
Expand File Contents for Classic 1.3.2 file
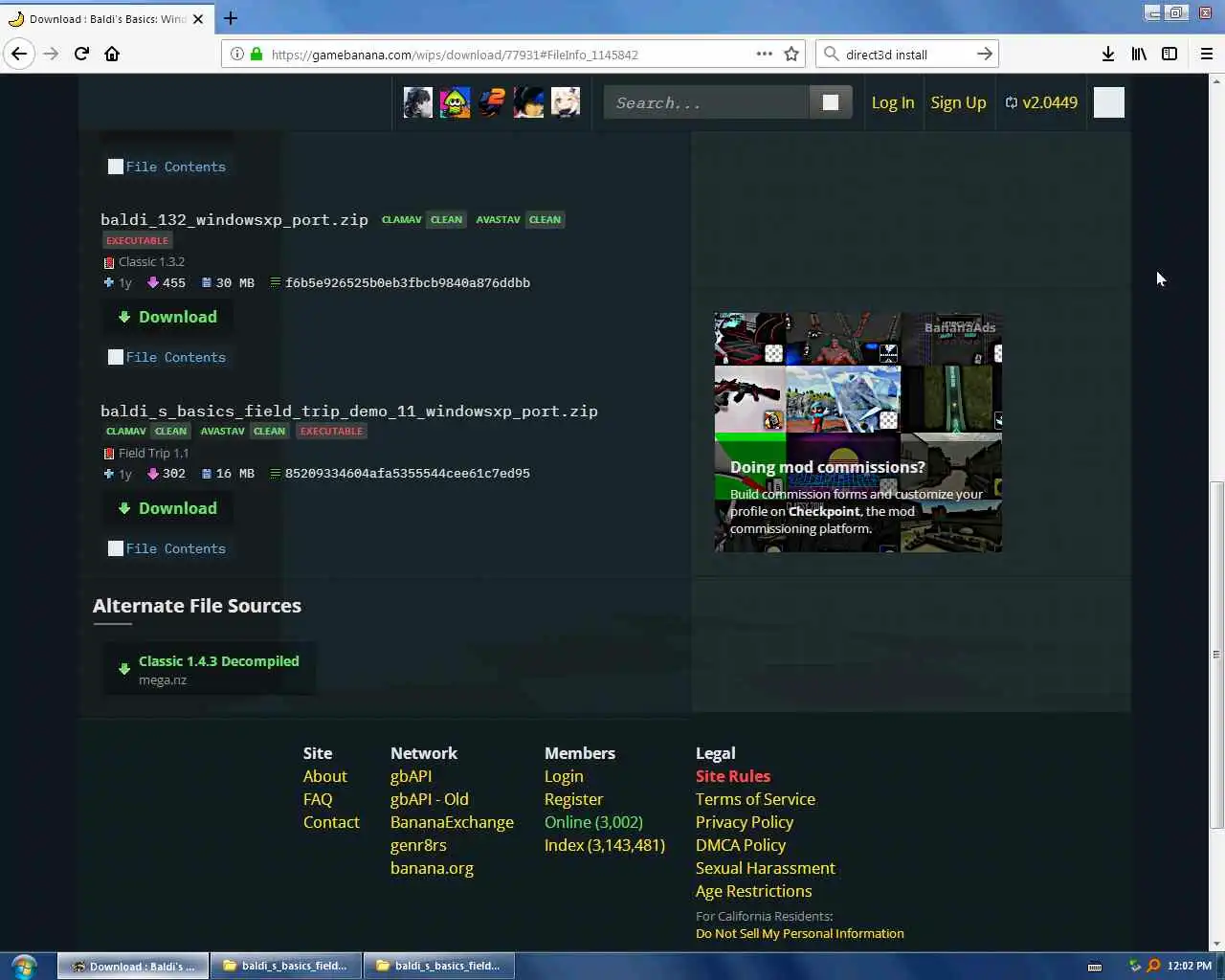167,357
